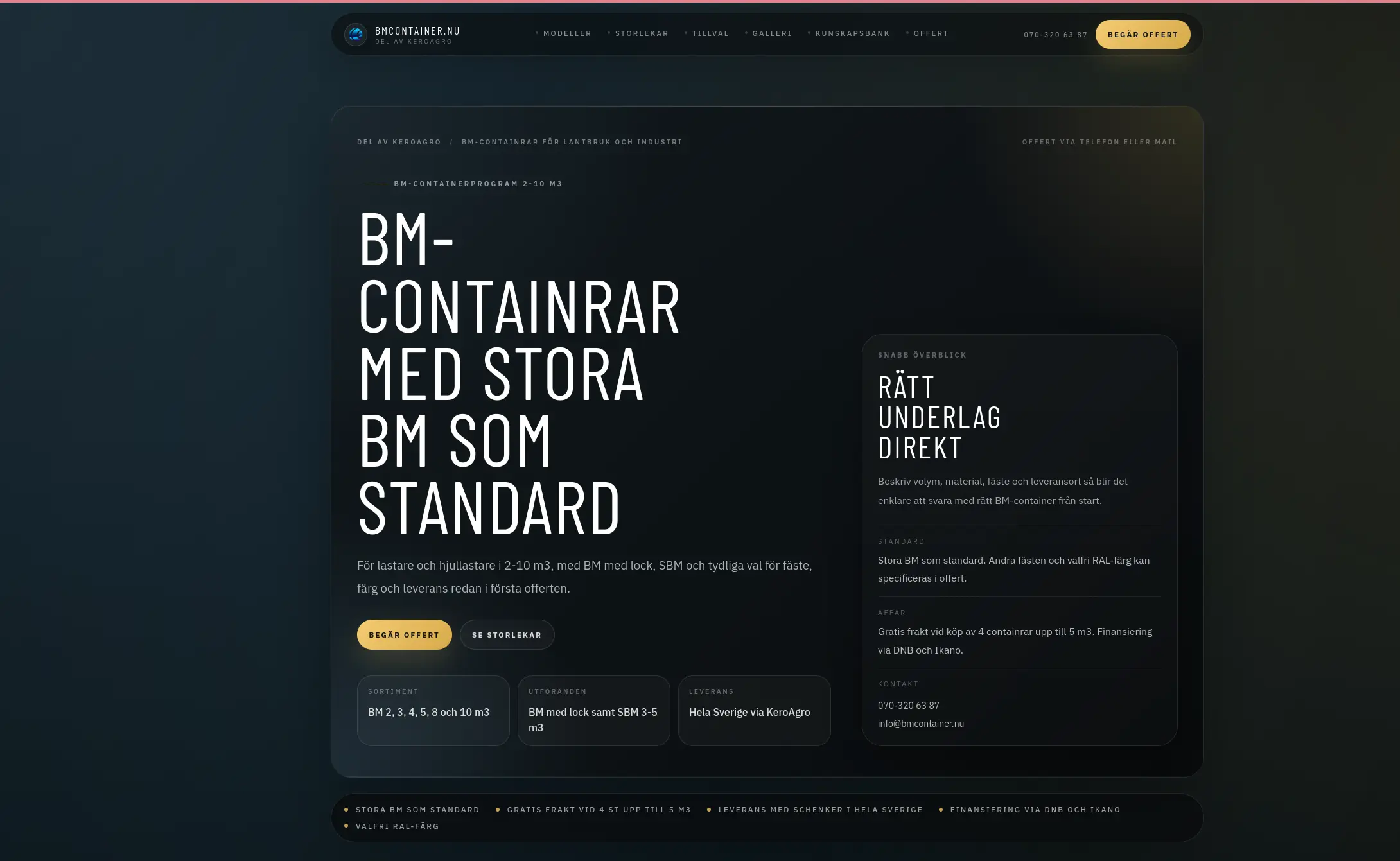Click the email info@bmcontainer.nu
The width and height of the screenshot is (1400, 861).
pos(921,723)
